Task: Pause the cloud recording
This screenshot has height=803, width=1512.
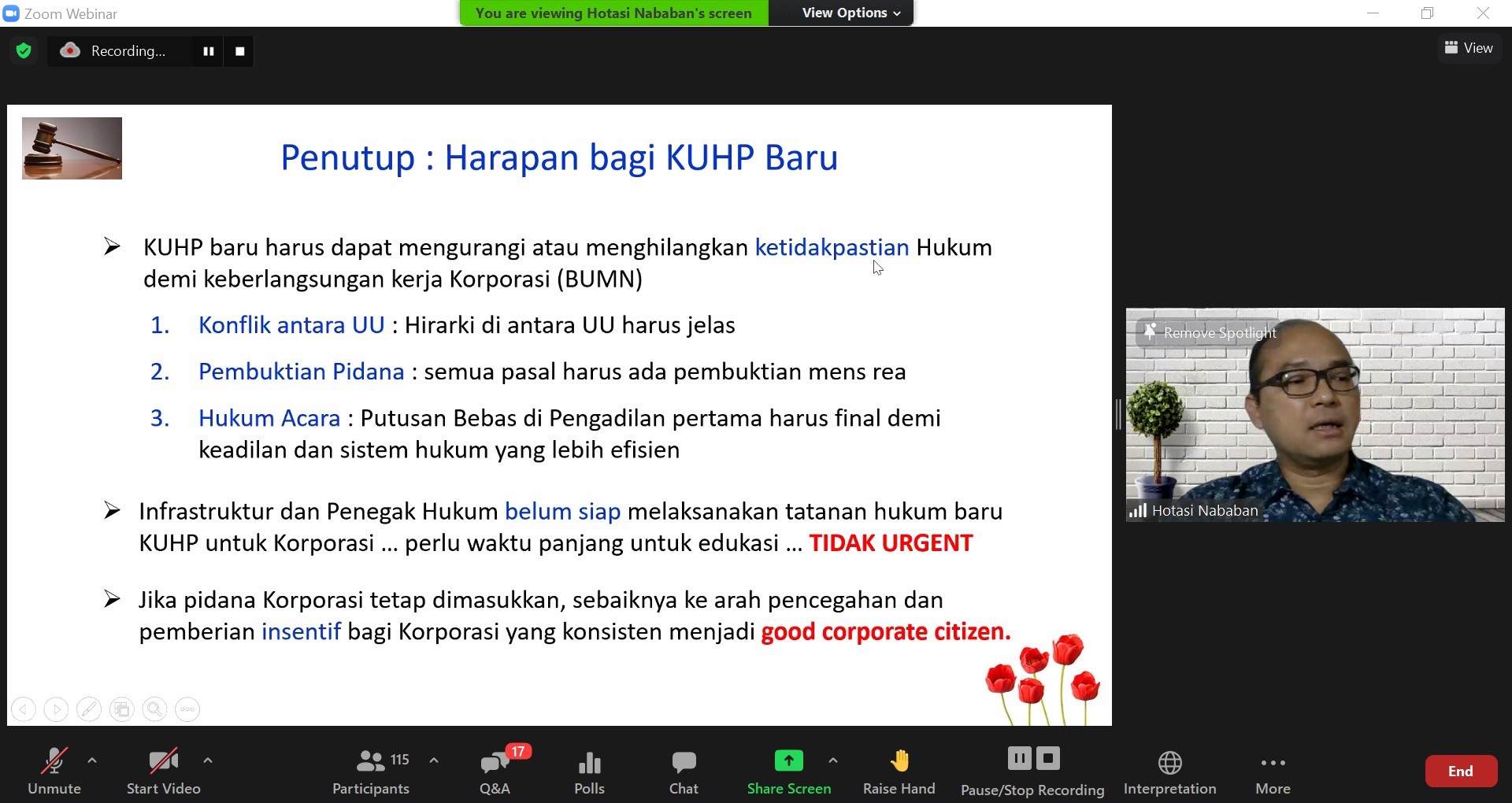Action: 208,50
